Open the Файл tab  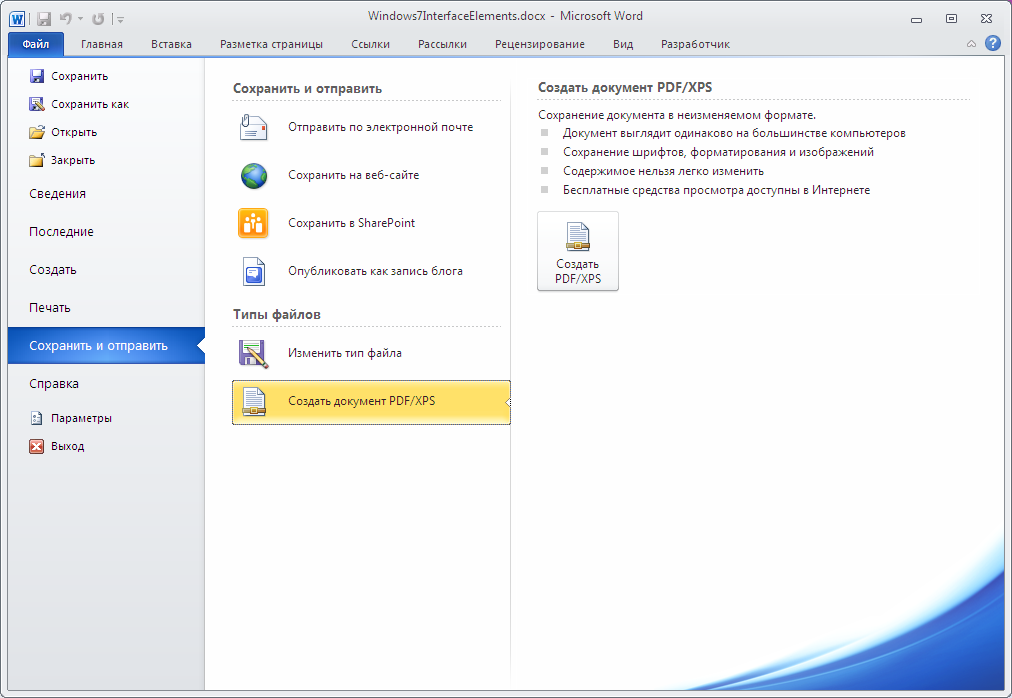click(x=35, y=45)
